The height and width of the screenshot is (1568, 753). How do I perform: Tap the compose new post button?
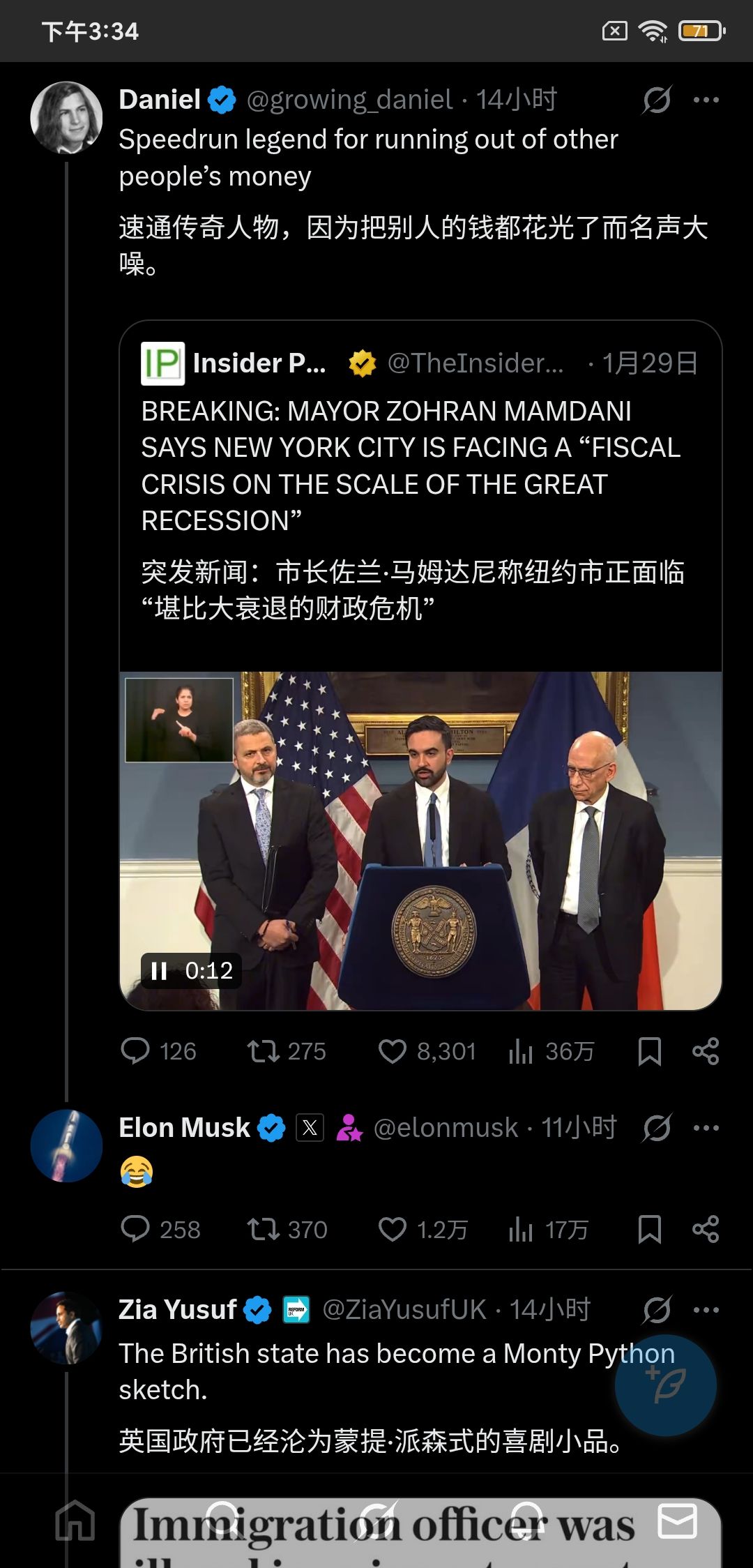click(665, 1385)
